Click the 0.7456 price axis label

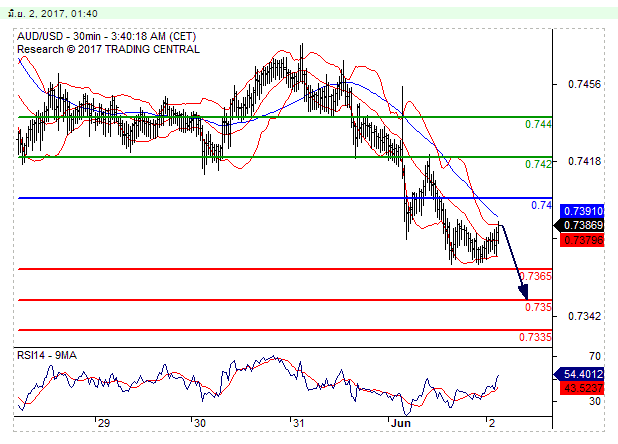[x=584, y=84]
